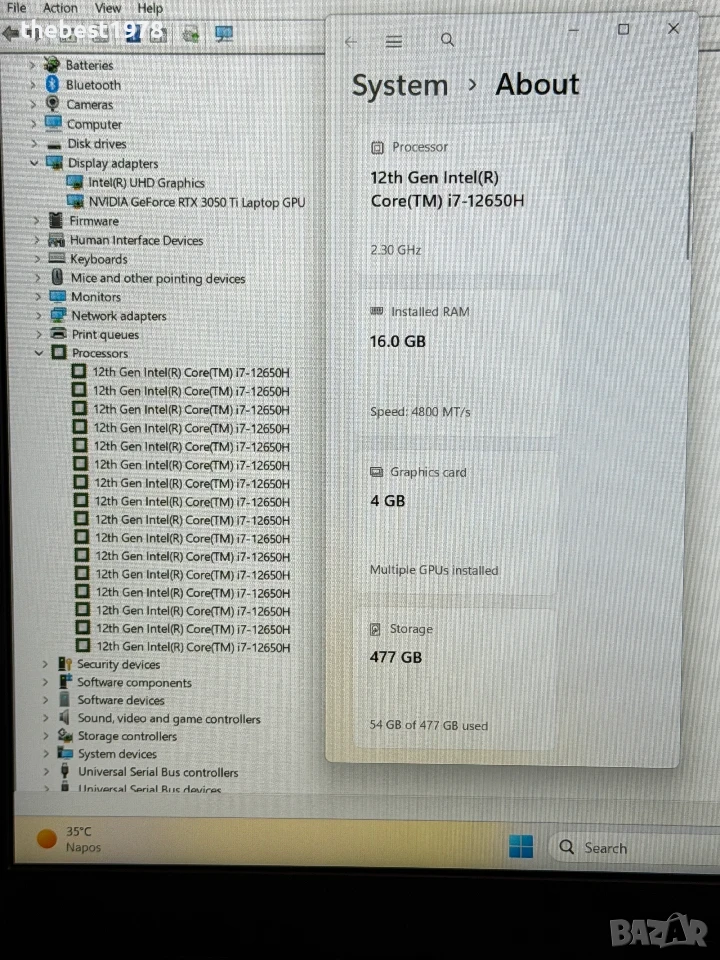Click the Universal Serial Bus controllers icon

[x=65, y=771]
